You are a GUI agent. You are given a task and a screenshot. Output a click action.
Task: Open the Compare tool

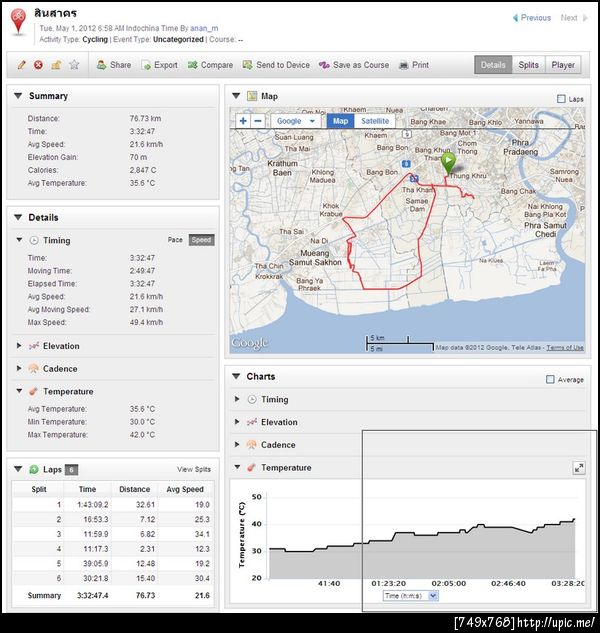(x=210, y=65)
